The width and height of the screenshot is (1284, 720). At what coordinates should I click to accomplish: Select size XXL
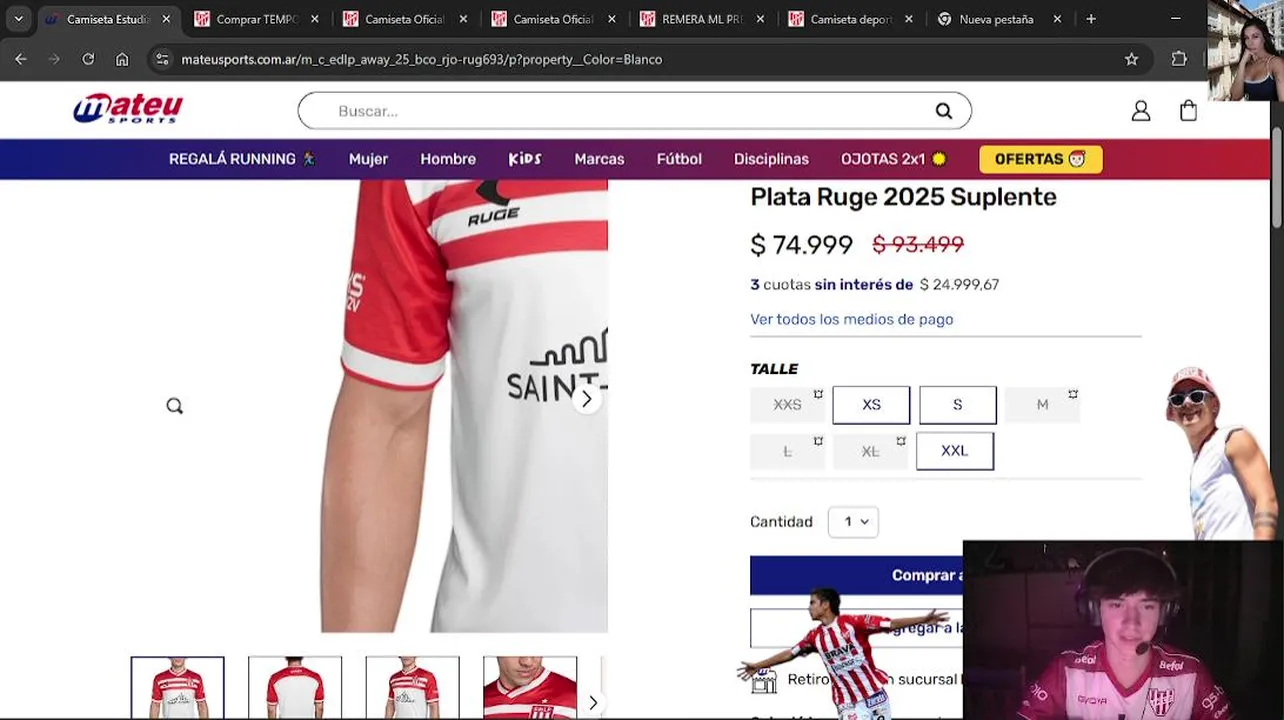pos(955,451)
